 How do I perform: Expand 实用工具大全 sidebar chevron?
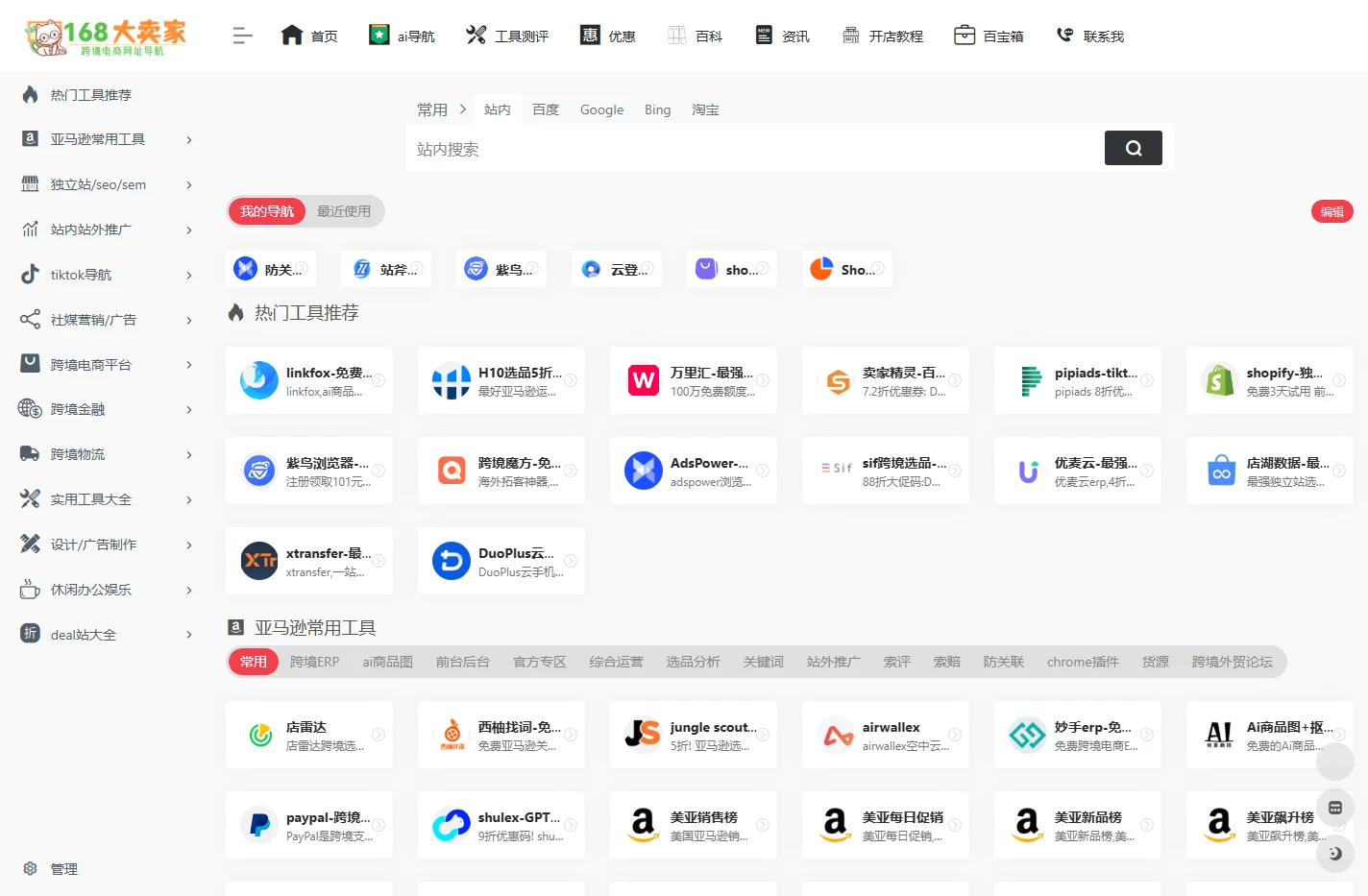click(189, 500)
